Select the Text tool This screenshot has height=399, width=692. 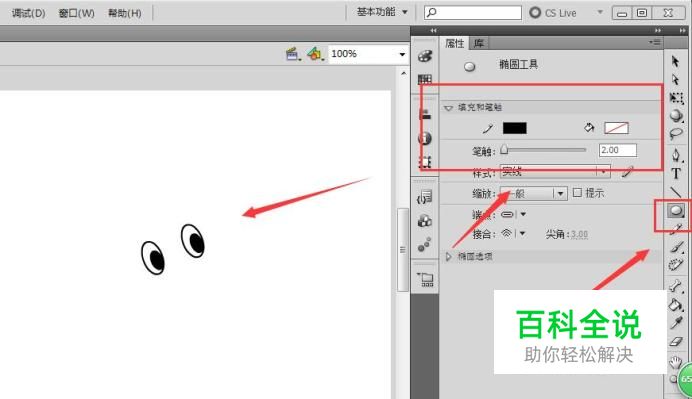676,173
